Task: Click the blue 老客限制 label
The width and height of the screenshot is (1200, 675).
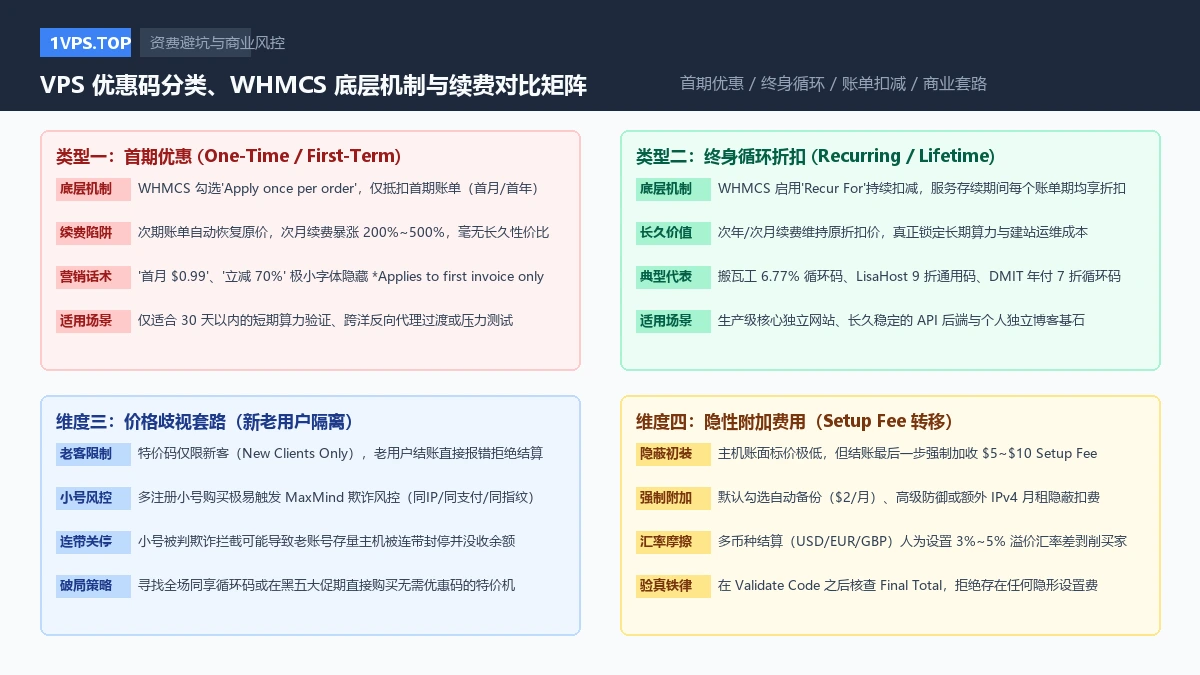Action: [93, 453]
